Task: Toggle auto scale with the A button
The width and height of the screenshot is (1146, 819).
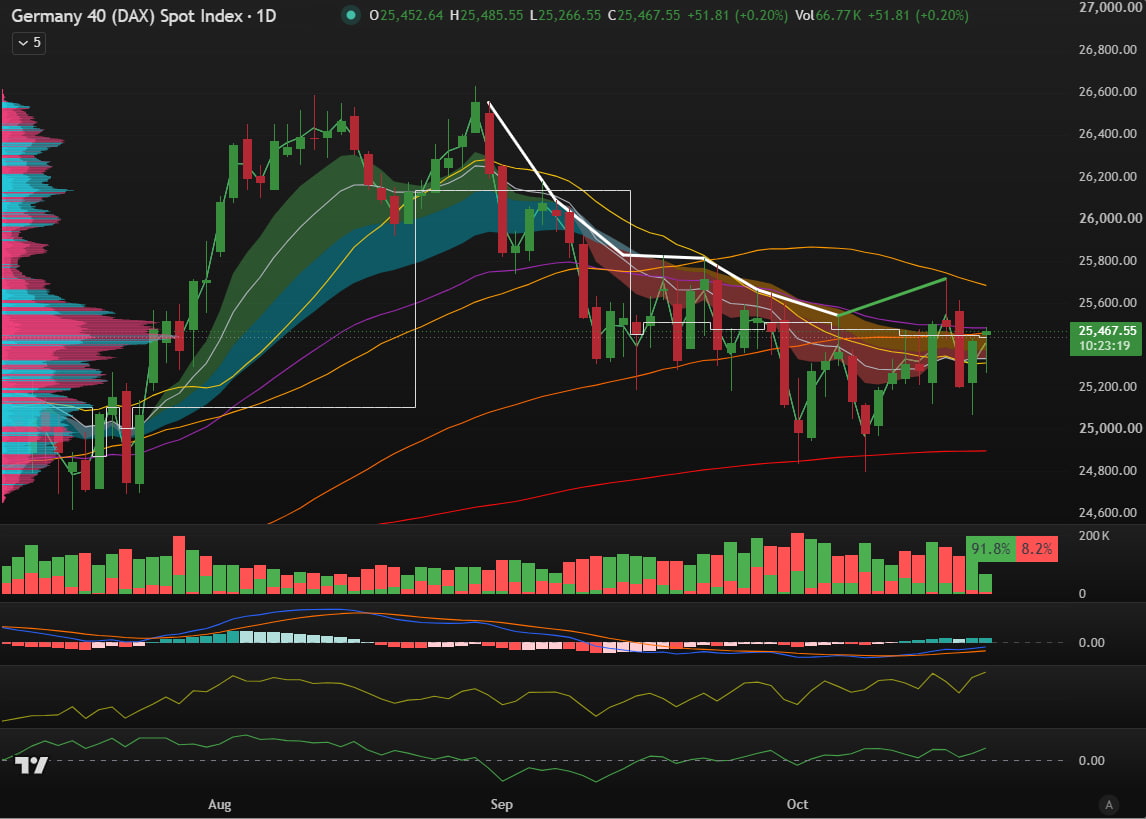Action: [x=1109, y=804]
